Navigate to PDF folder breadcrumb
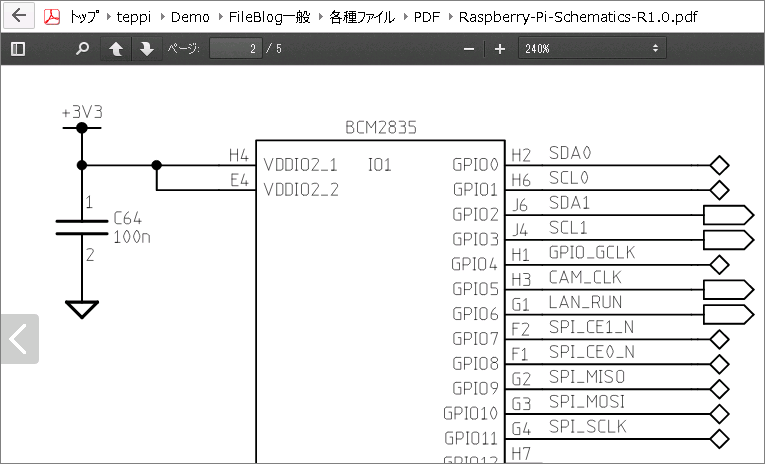This screenshot has height=464, width=765. 427,17
